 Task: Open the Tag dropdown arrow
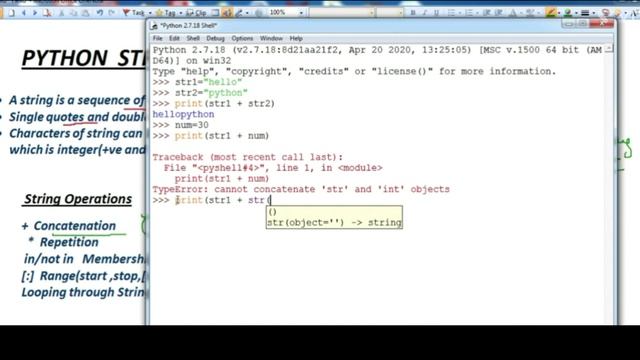[x=180, y=13]
